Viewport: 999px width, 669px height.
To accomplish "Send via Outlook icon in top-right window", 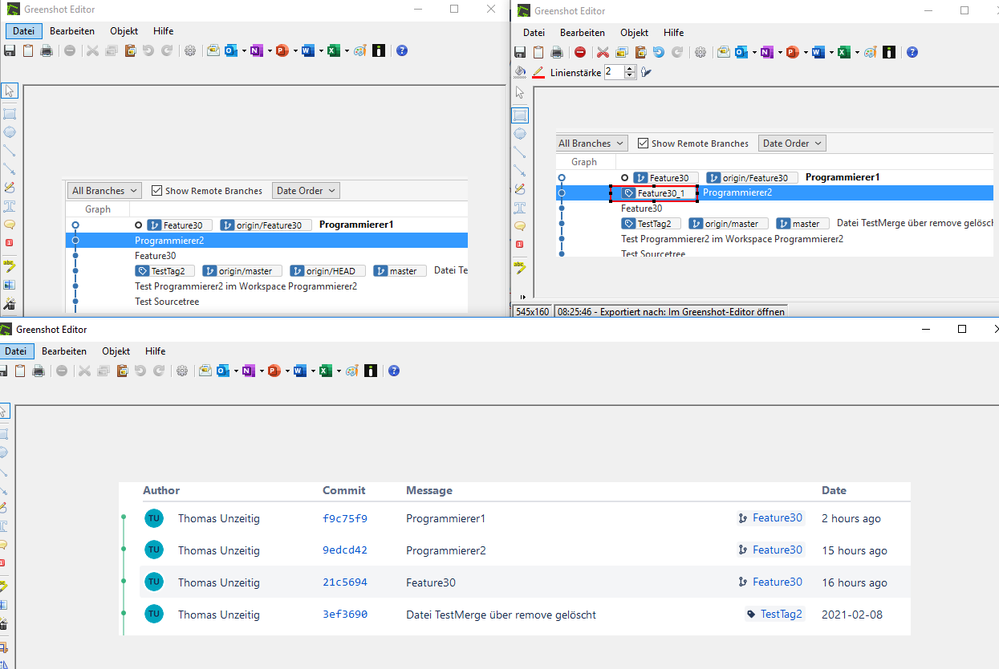I will (741, 52).
